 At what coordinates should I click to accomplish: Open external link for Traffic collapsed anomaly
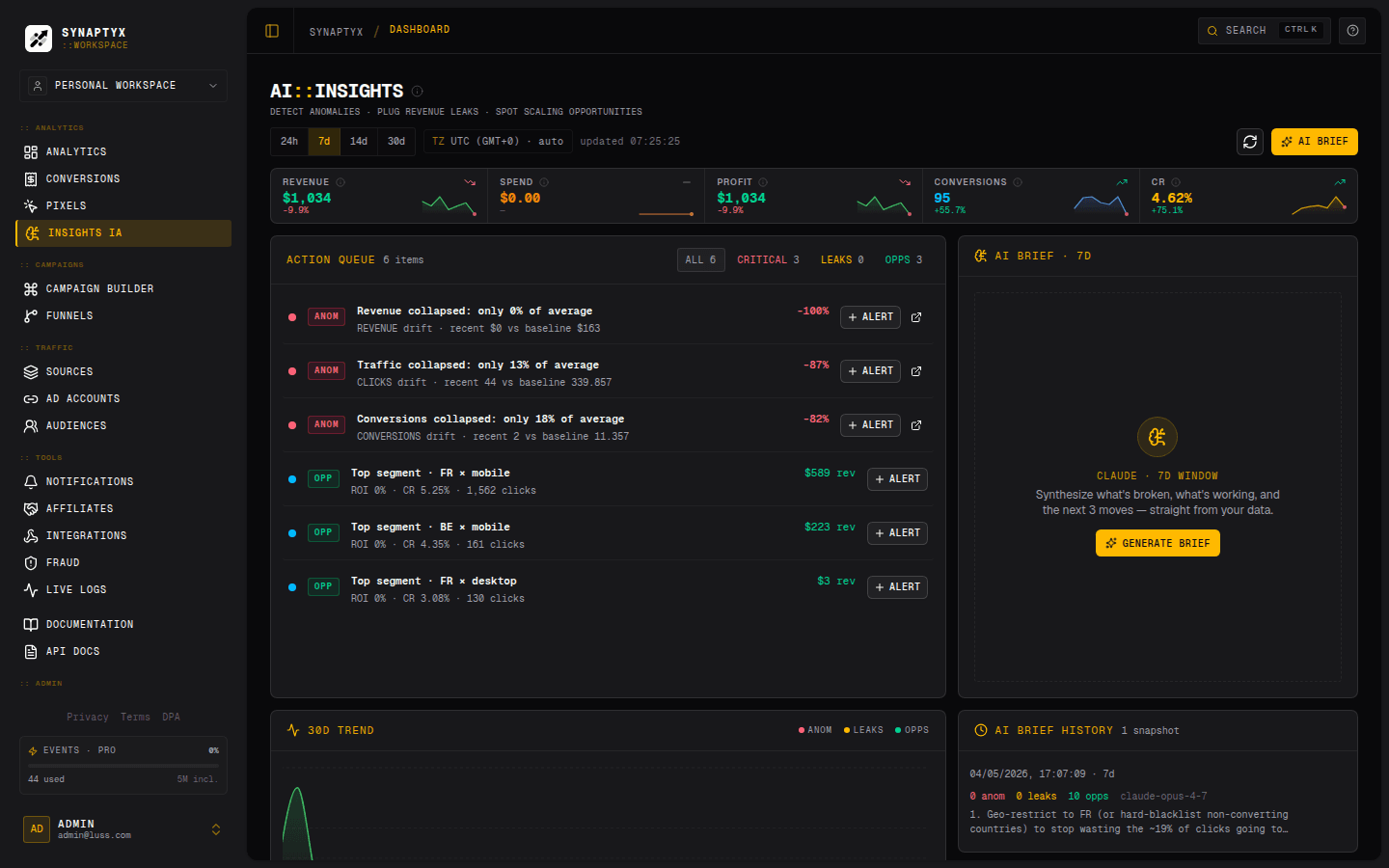916,371
